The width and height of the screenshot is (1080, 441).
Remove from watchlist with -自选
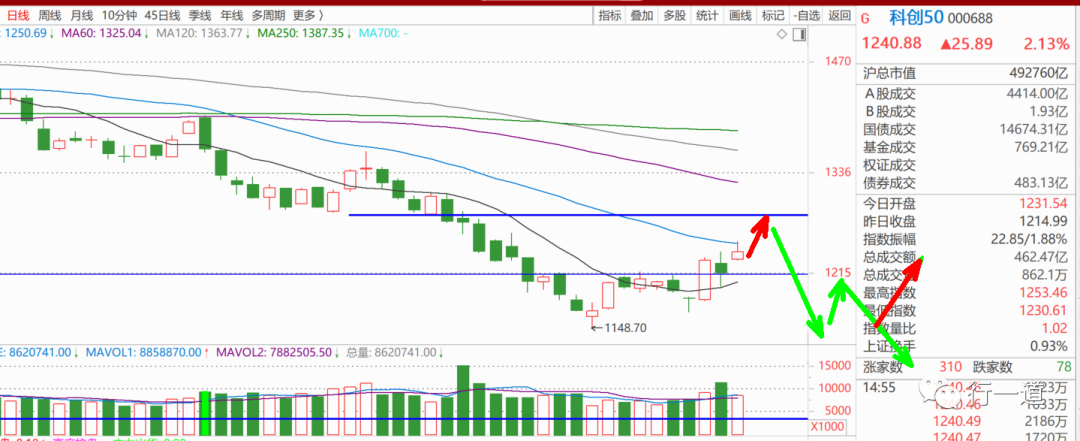[x=804, y=15]
